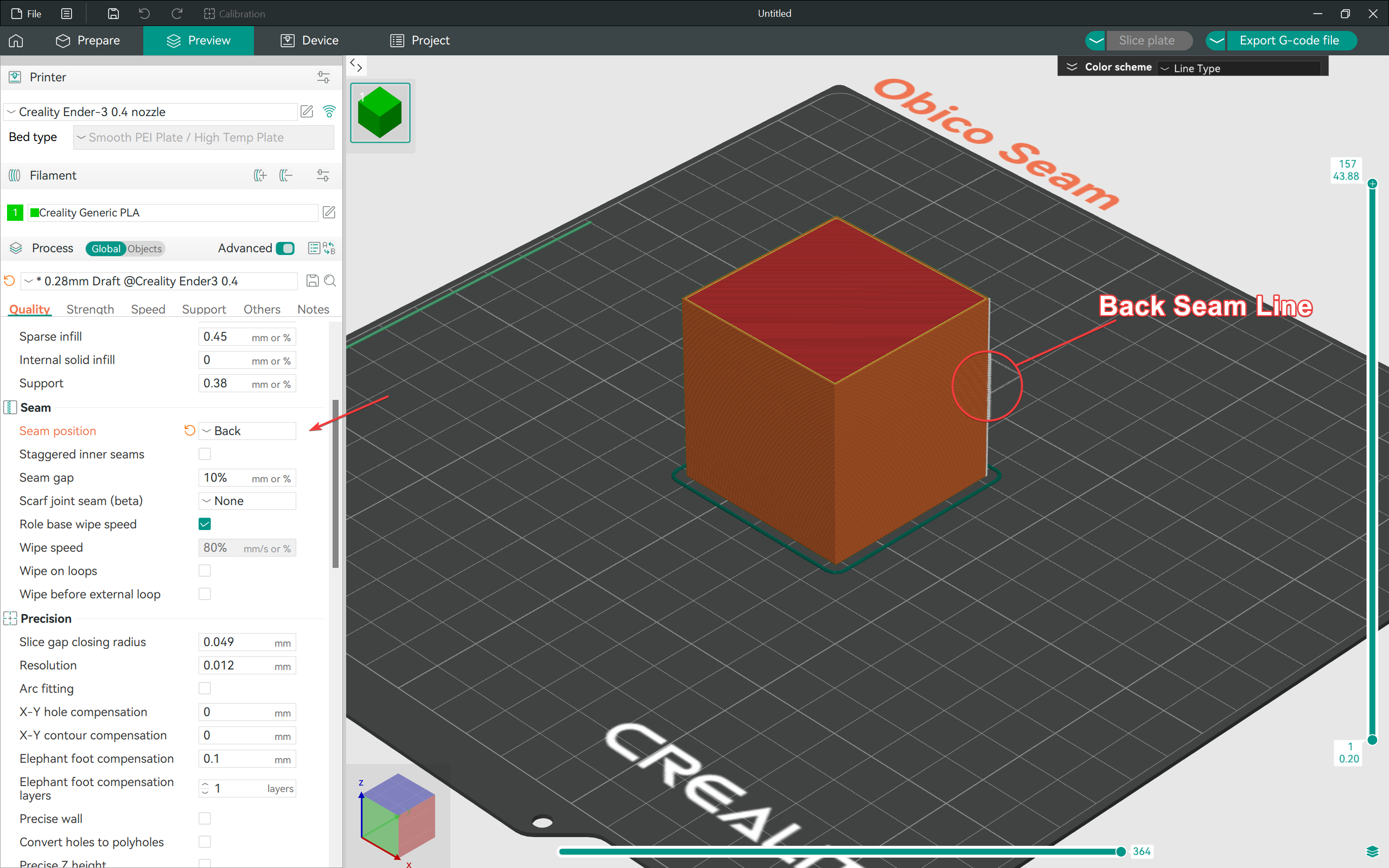Switch to the Device tab
Screen dimensions: 1389x868
click(x=309, y=41)
